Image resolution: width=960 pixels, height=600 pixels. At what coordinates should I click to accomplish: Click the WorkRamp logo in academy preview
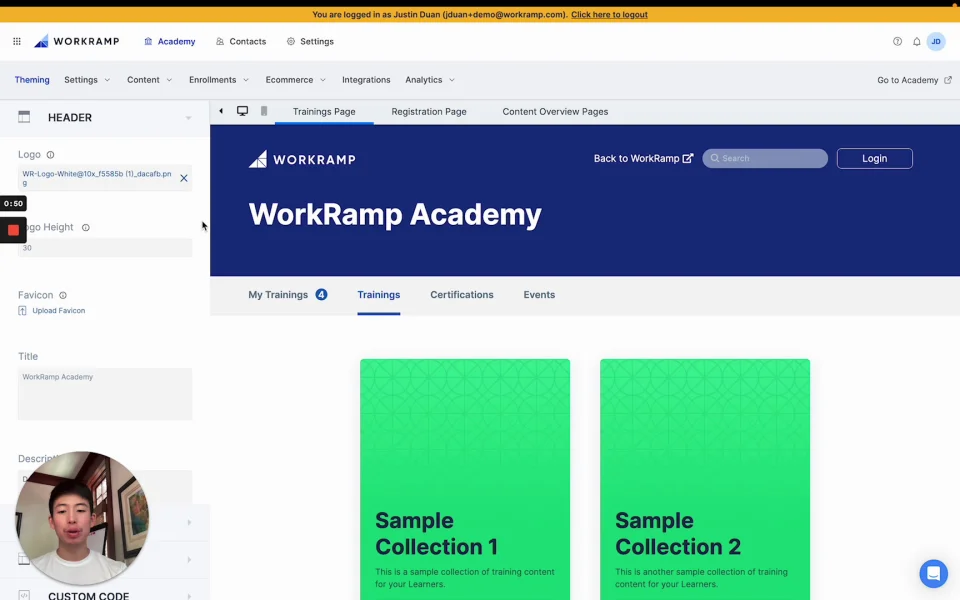302,159
